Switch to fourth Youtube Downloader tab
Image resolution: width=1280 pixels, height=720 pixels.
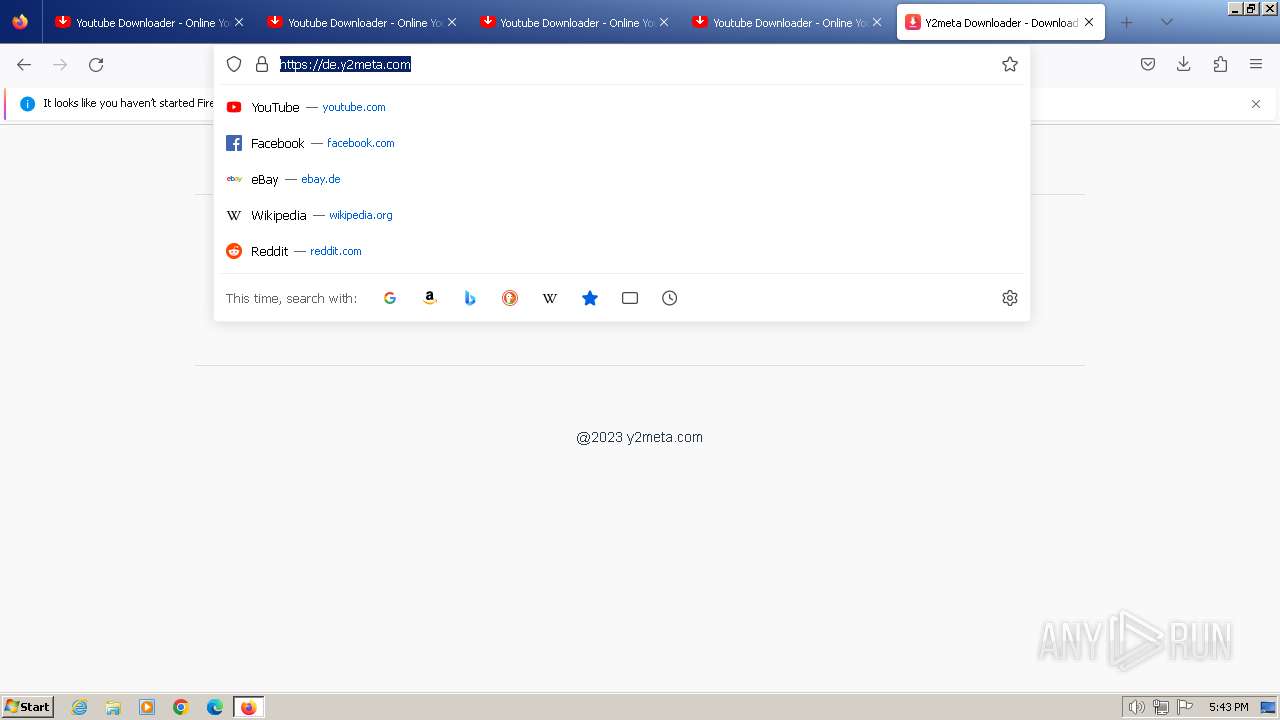click(x=785, y=22)
